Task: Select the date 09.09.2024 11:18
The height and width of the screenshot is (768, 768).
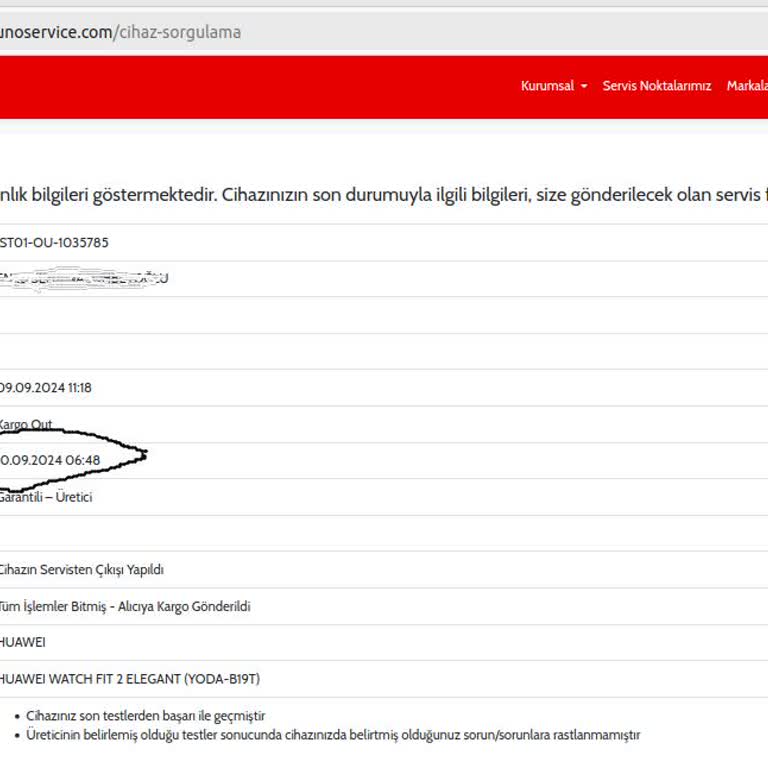Action: pos(46,387)
